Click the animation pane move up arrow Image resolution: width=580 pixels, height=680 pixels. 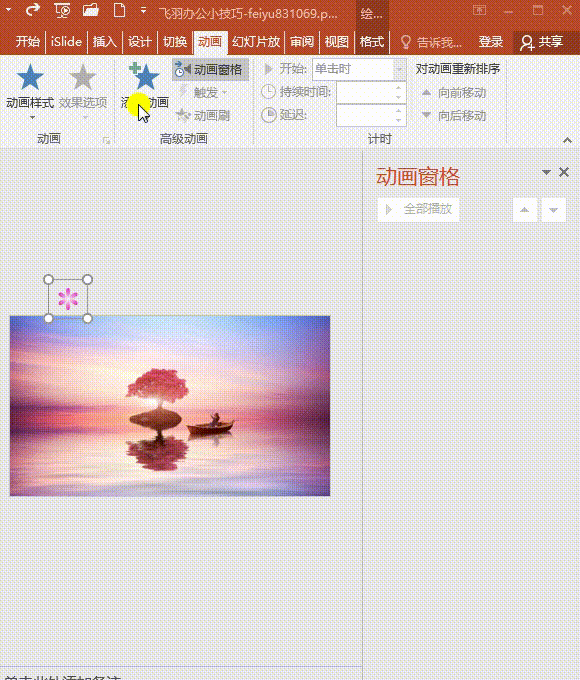click(524, 210)
